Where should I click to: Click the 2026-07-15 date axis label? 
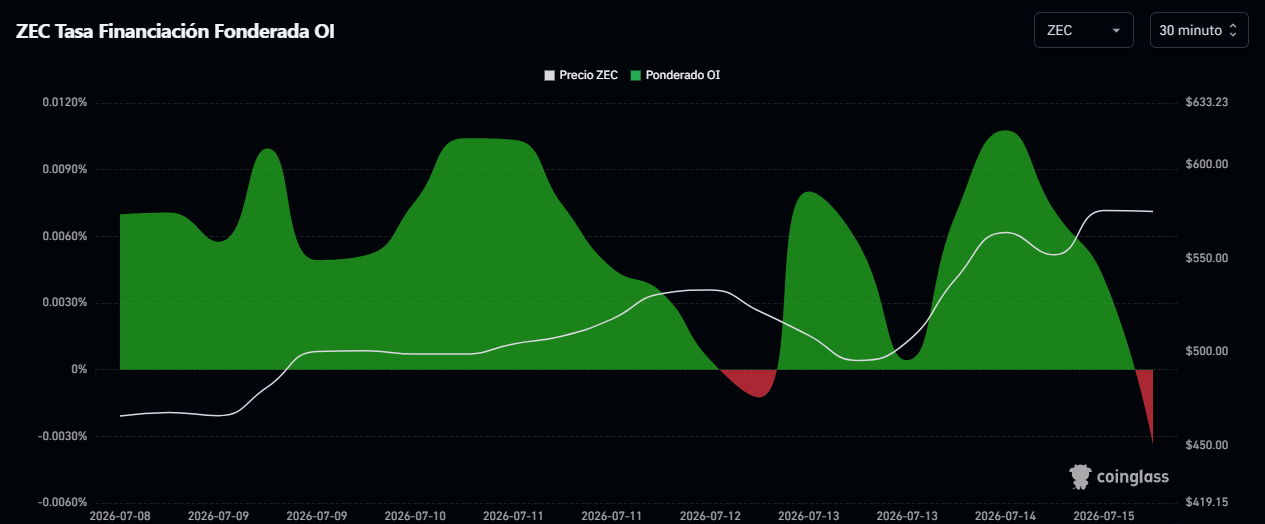(1104, 516)
